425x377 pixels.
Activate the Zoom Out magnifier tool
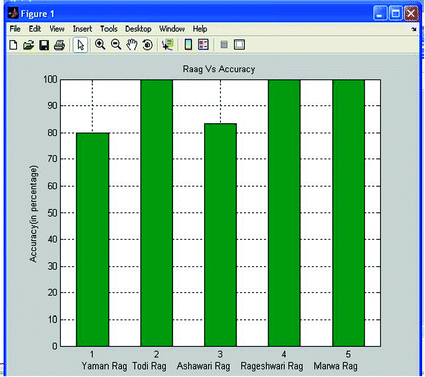tap(116, 45)
